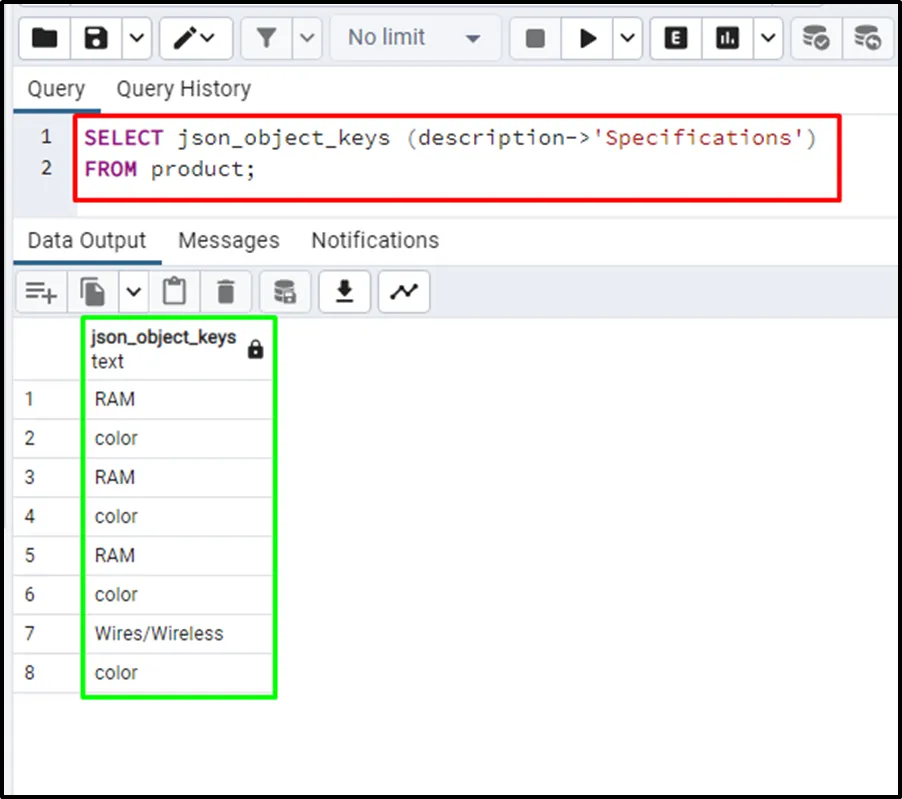Click the Rollback database icon
The height and width of the screenshot is (799, 902).
point(867,38)
